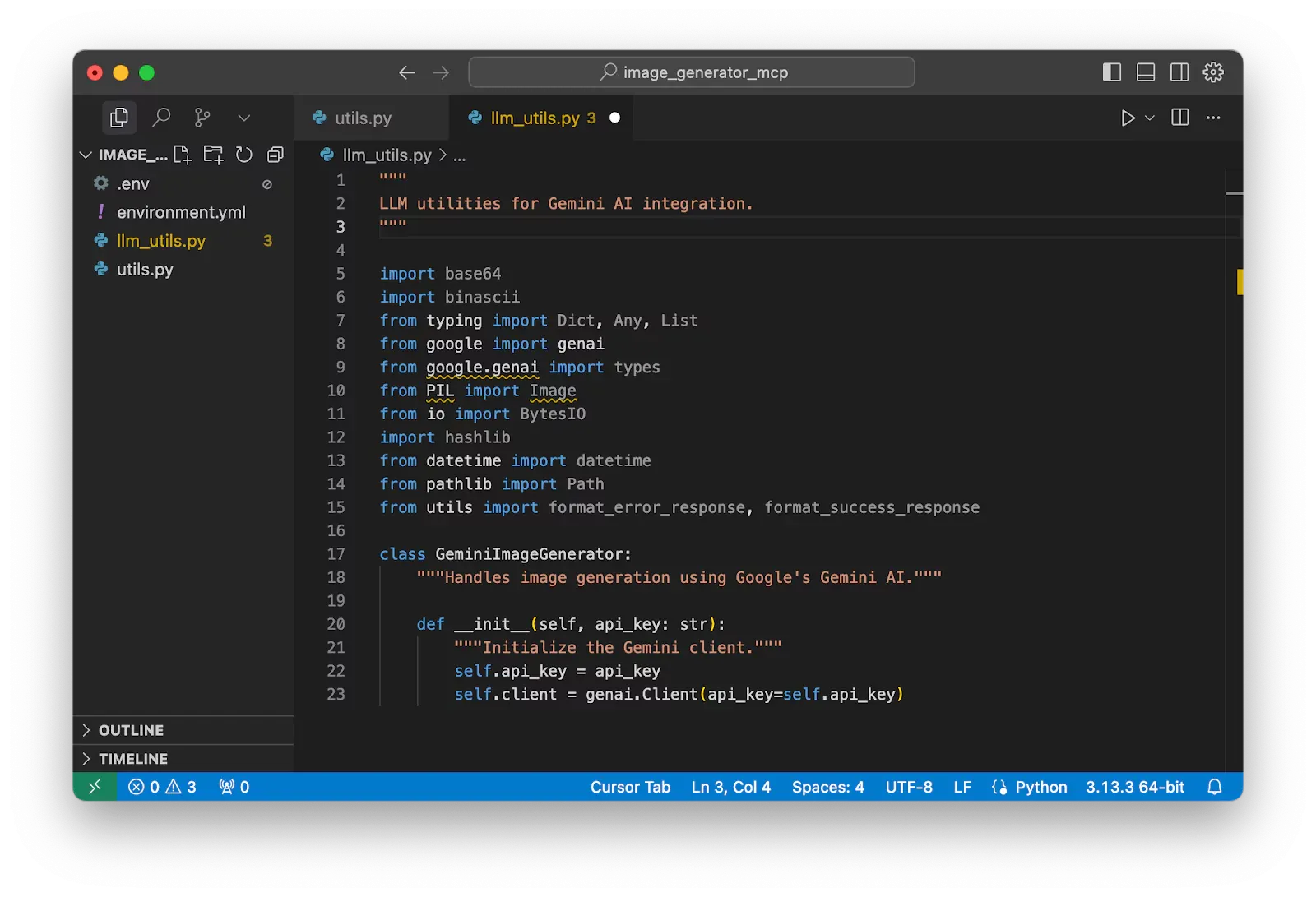
Task: Expand the OUTLINE section
Action: (x=183, y=730)
